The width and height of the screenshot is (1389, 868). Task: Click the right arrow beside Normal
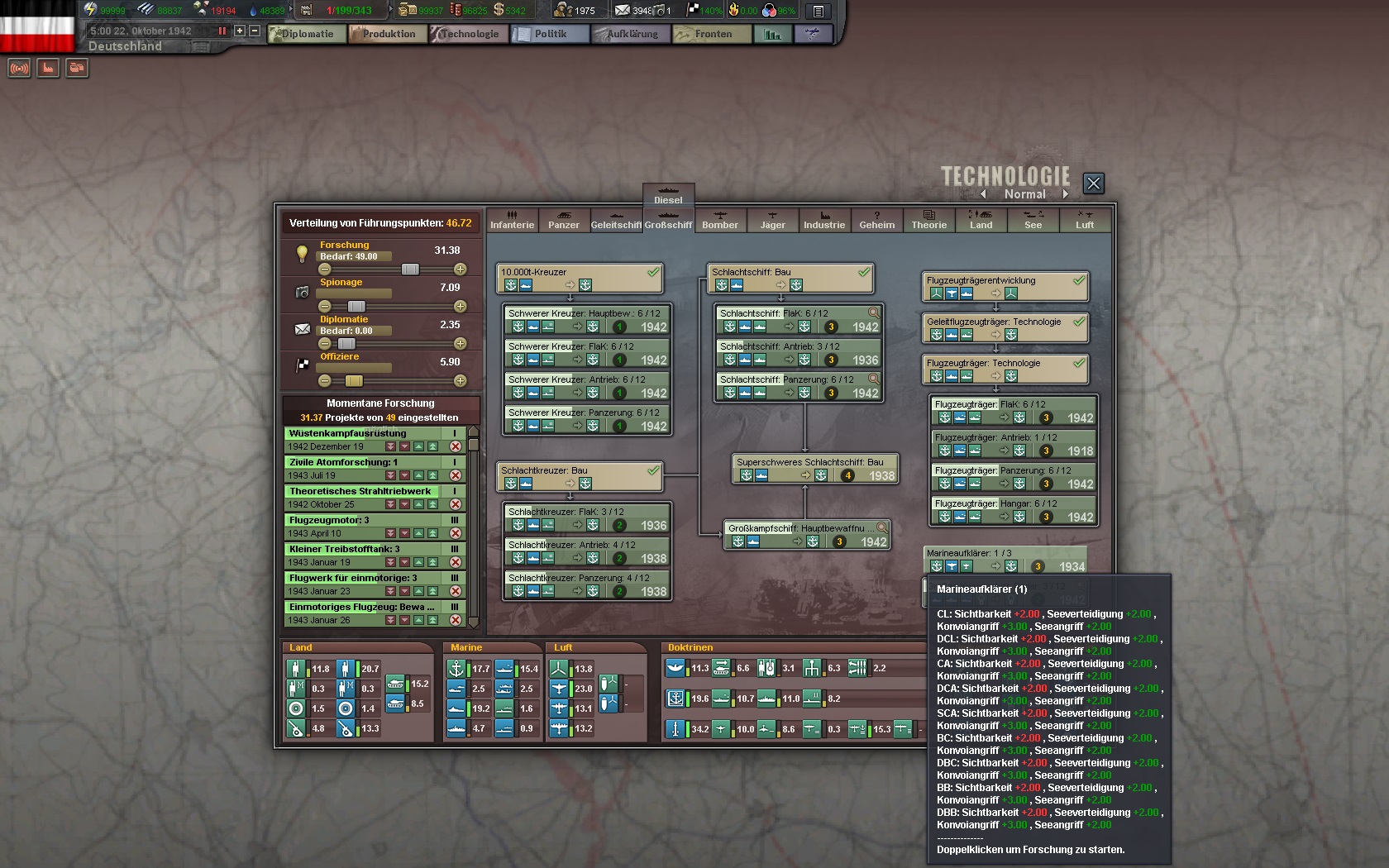(1066, 194)
